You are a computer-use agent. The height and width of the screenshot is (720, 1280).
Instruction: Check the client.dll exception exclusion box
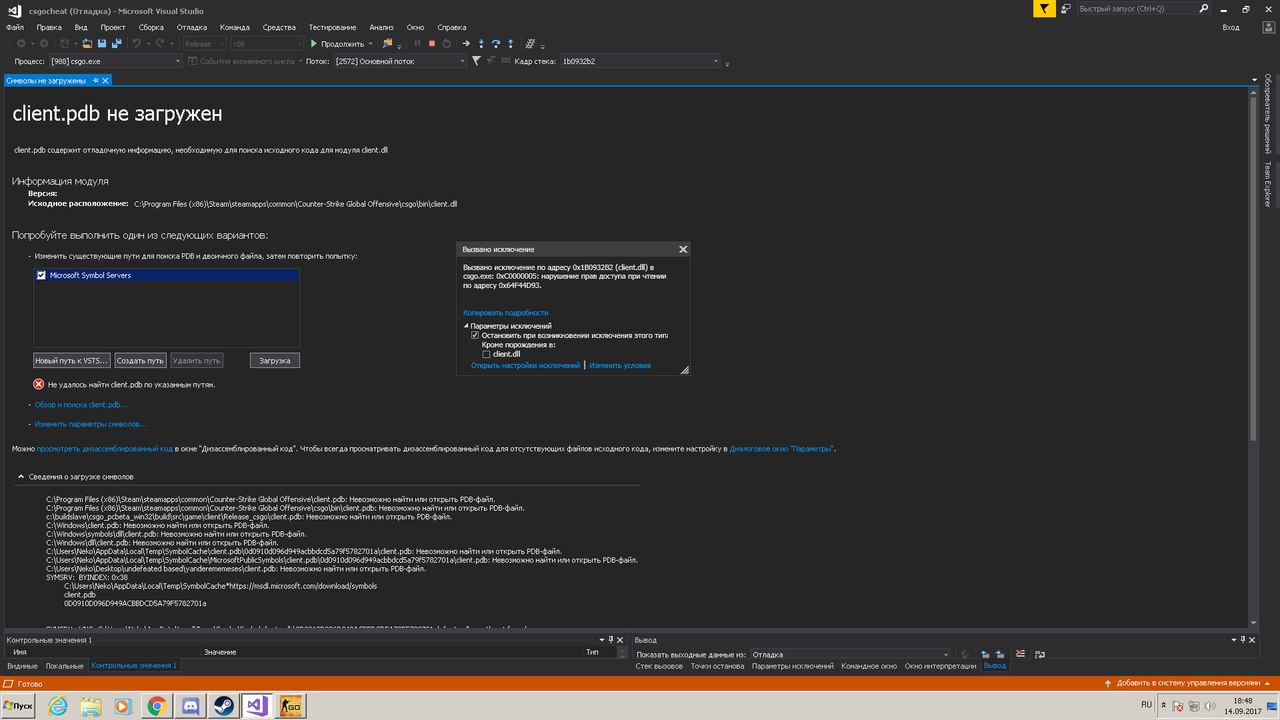pos(486,354)
